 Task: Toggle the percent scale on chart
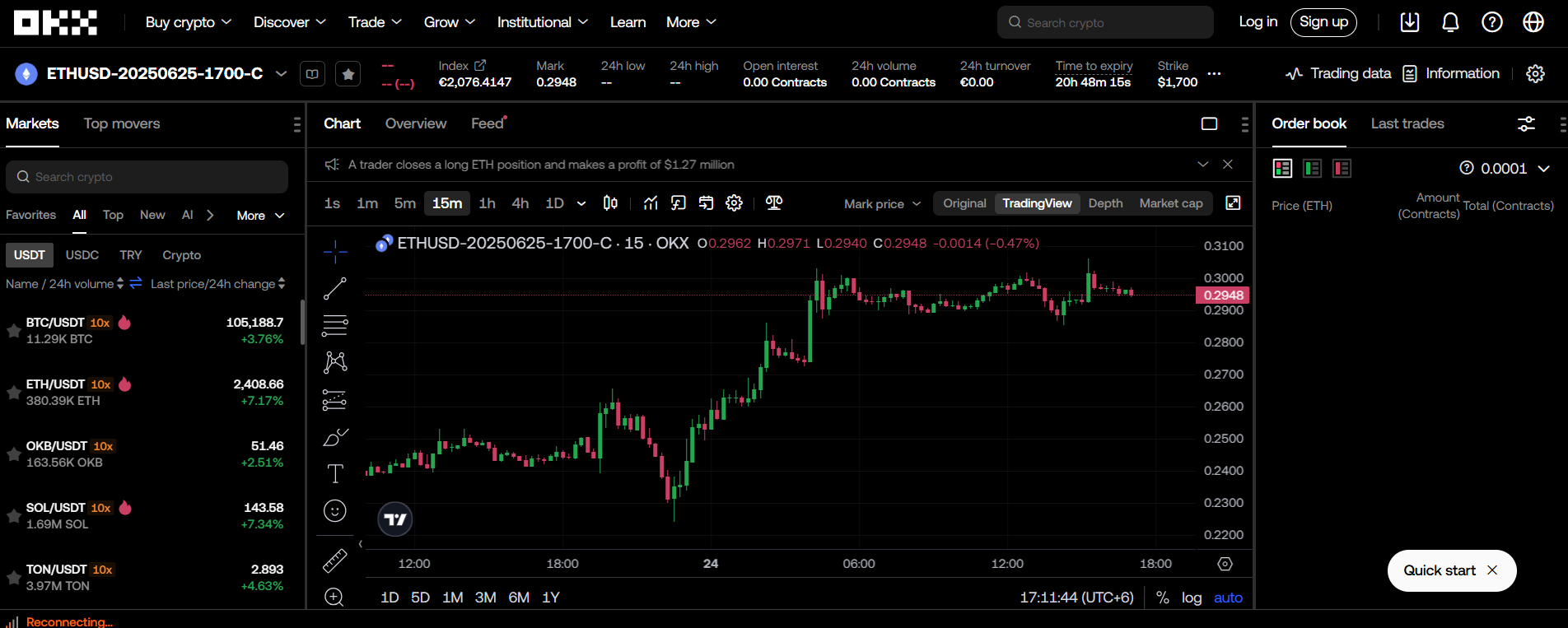[1163, 598]
